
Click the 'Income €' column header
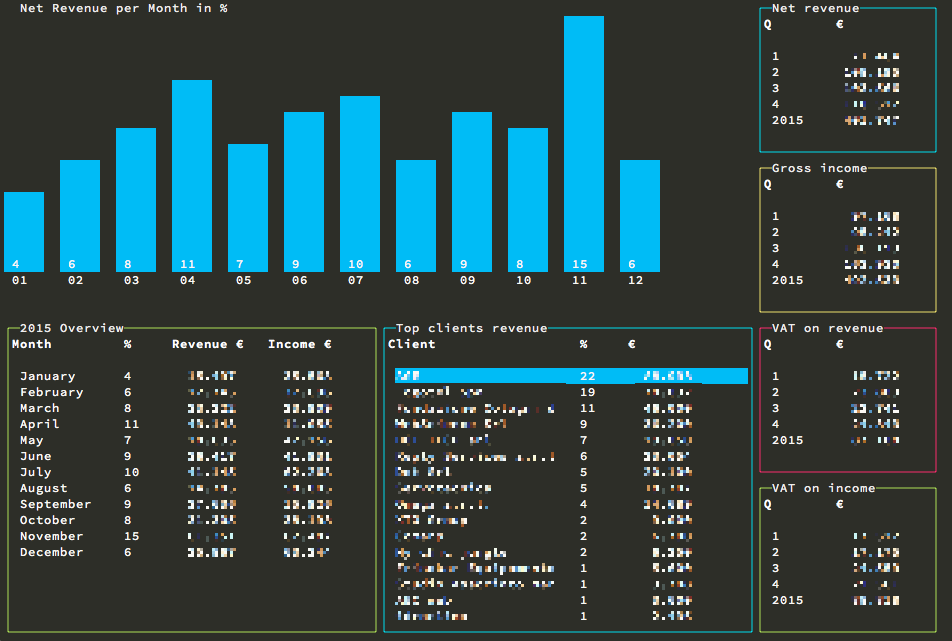[x=300, y=344]
